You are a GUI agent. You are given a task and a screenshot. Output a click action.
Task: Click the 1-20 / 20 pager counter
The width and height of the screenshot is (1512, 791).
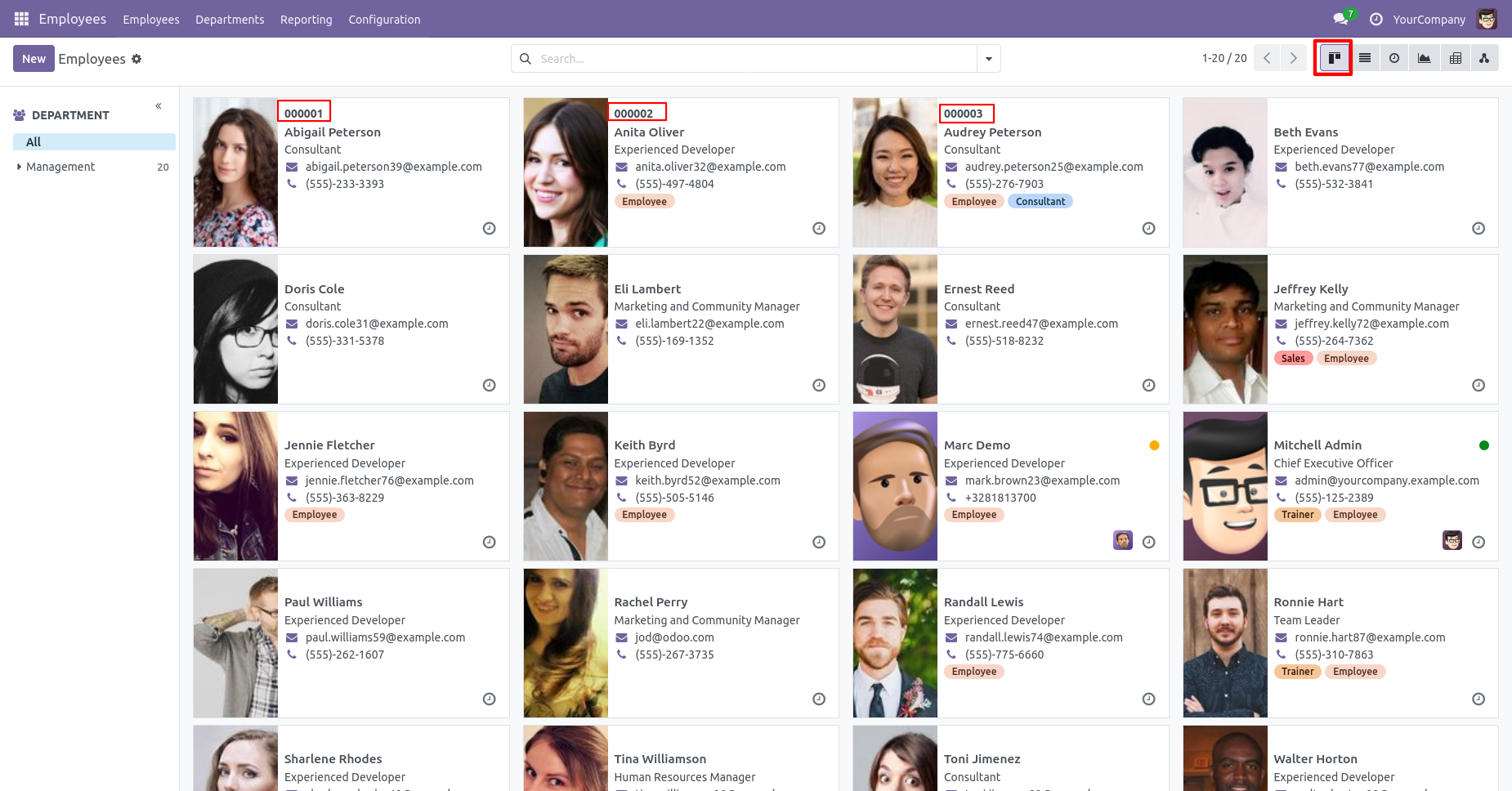[1224, 58]
